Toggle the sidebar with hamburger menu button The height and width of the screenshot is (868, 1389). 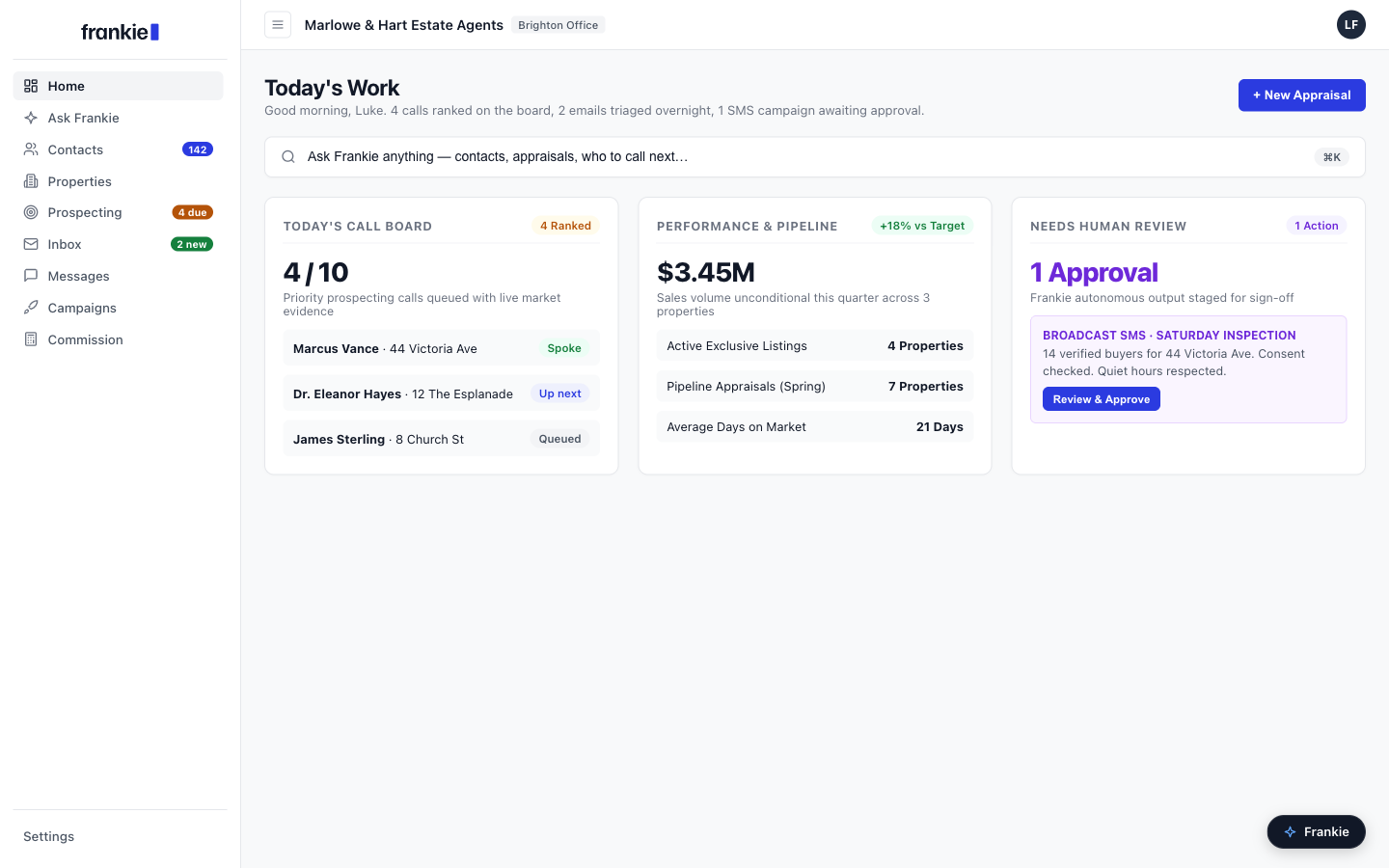pos(278,25)
